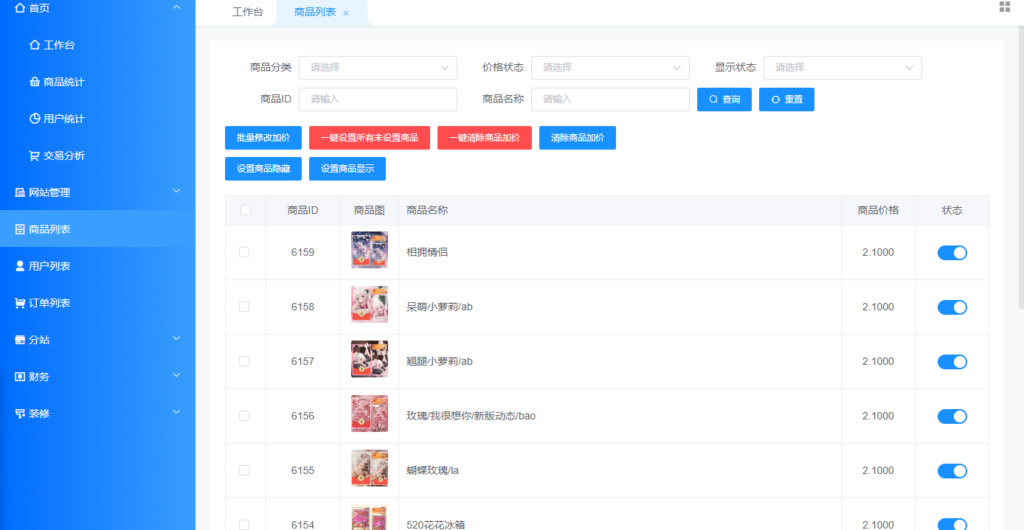Click the list icon beside sidebar 商品列表
Screen dimensions: 1024x530
coord(20,229)
